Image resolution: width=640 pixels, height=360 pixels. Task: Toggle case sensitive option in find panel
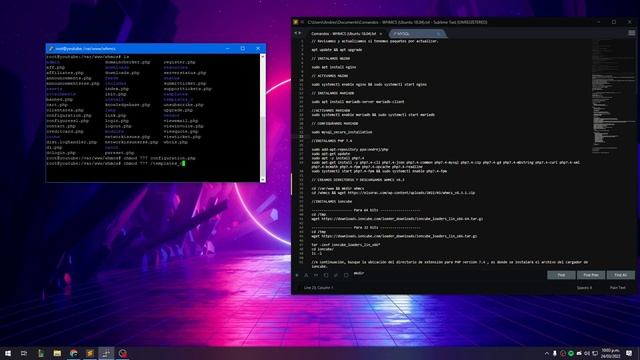click(x=306, y=275)
